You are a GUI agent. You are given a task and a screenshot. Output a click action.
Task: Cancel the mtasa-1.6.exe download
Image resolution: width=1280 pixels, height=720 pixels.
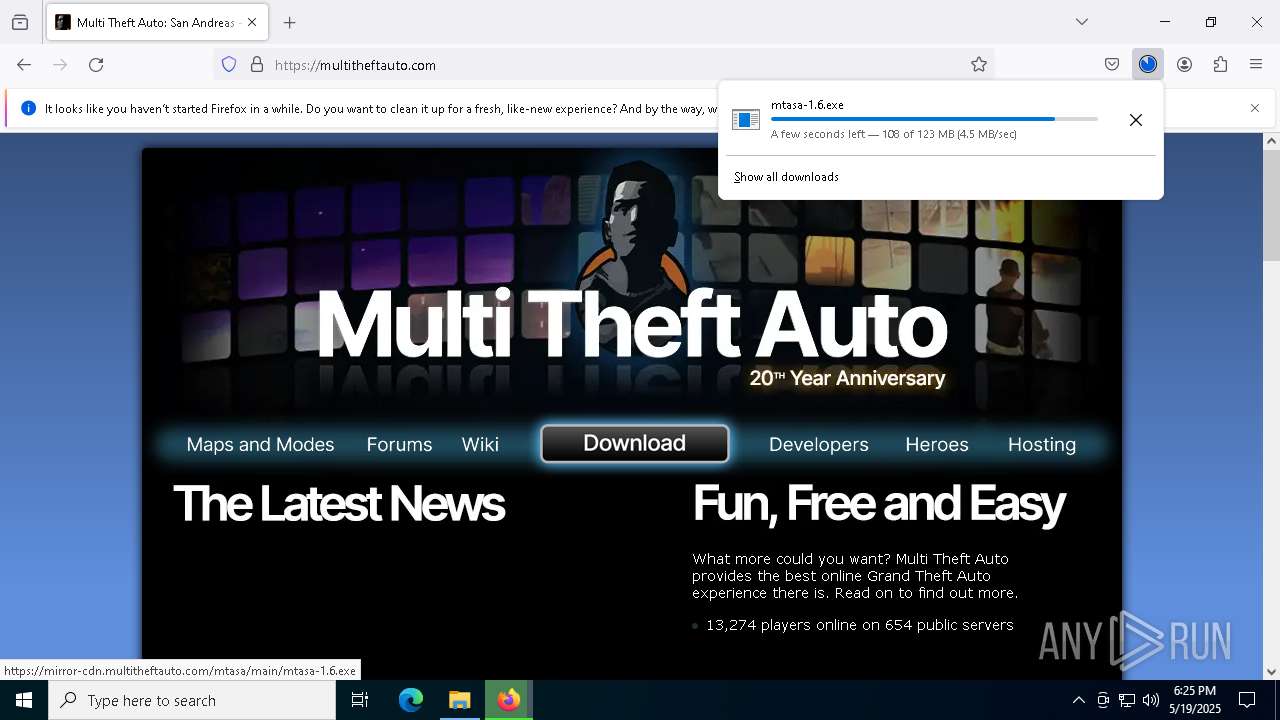[1136, 120]
